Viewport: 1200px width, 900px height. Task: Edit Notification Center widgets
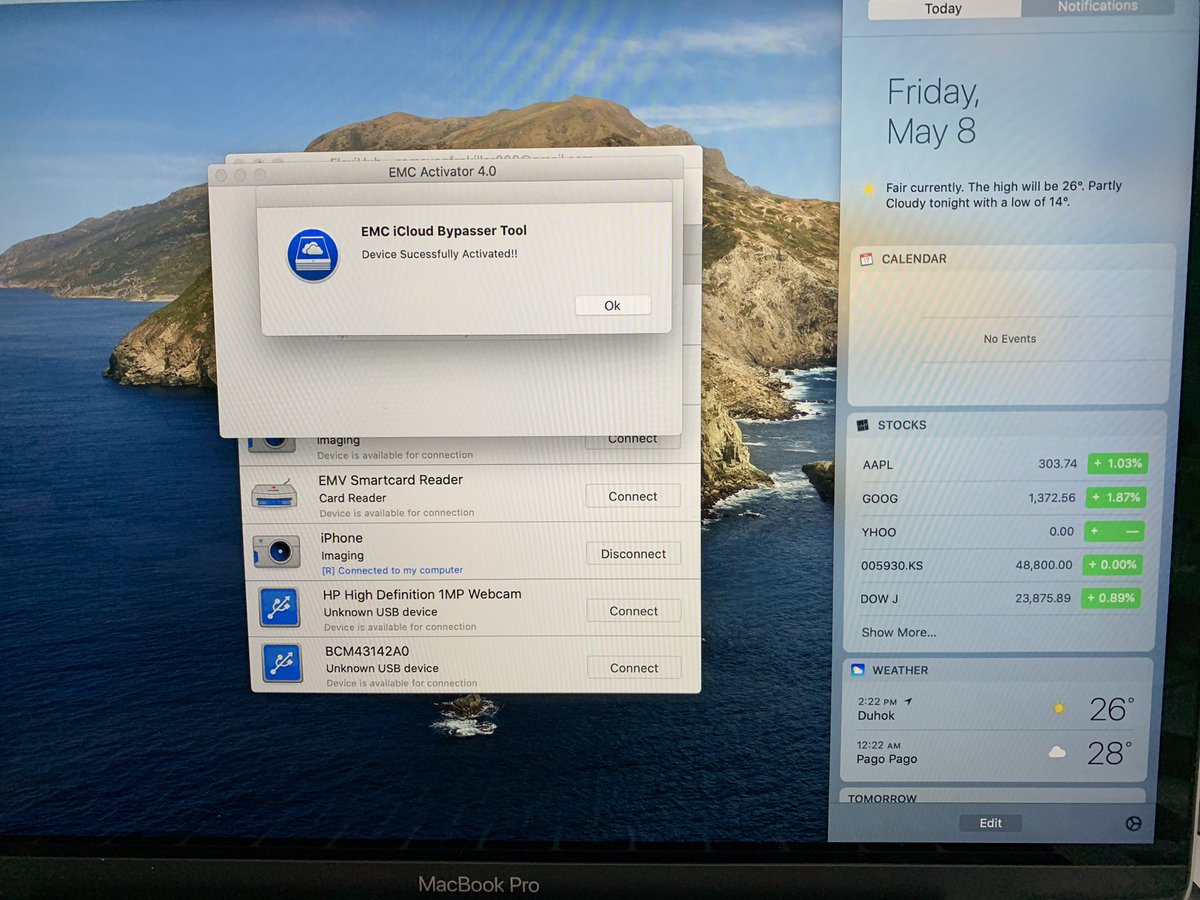click(x=990, y=823)
